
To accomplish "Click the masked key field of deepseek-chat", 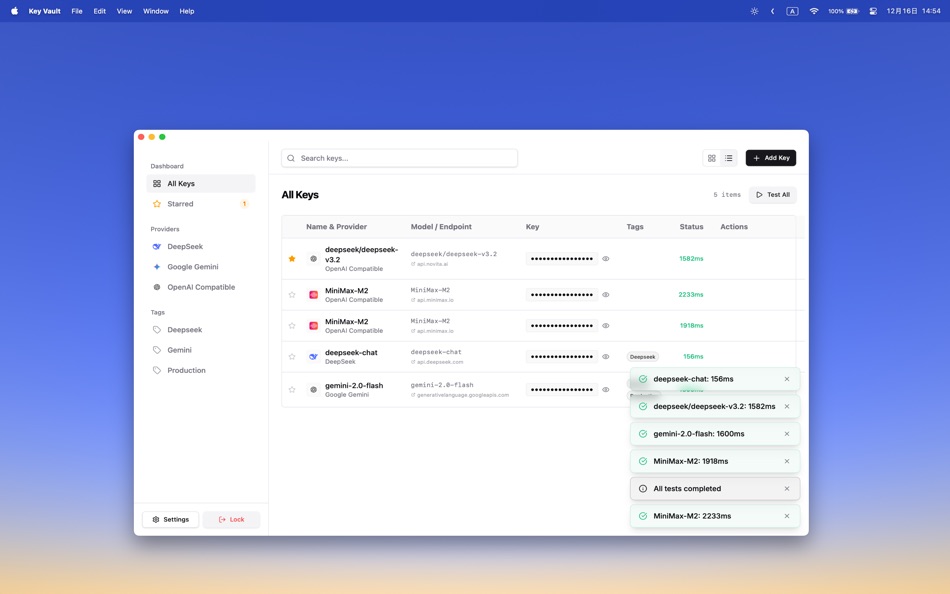I will (562, 356).
